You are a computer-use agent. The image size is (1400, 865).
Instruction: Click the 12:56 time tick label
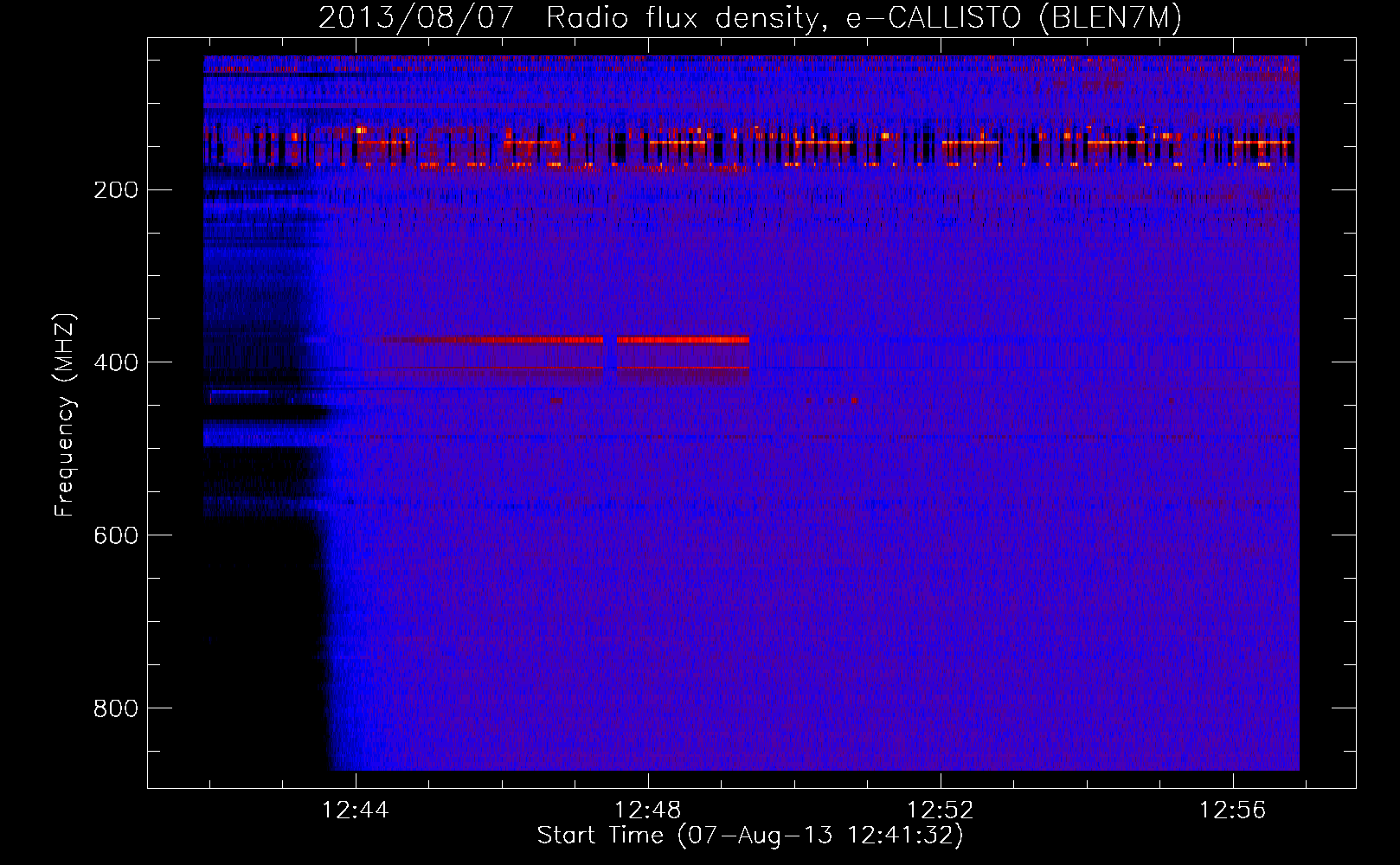(x=1232, y=811)
